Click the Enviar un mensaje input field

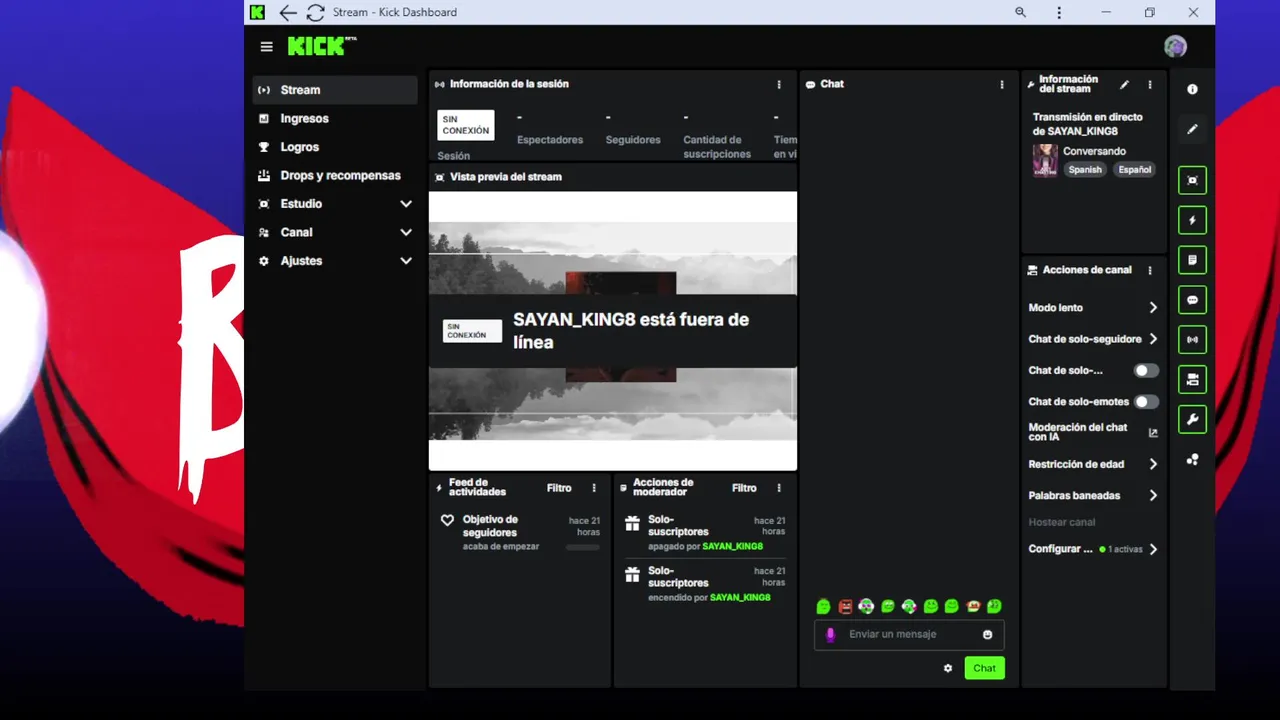909,634
